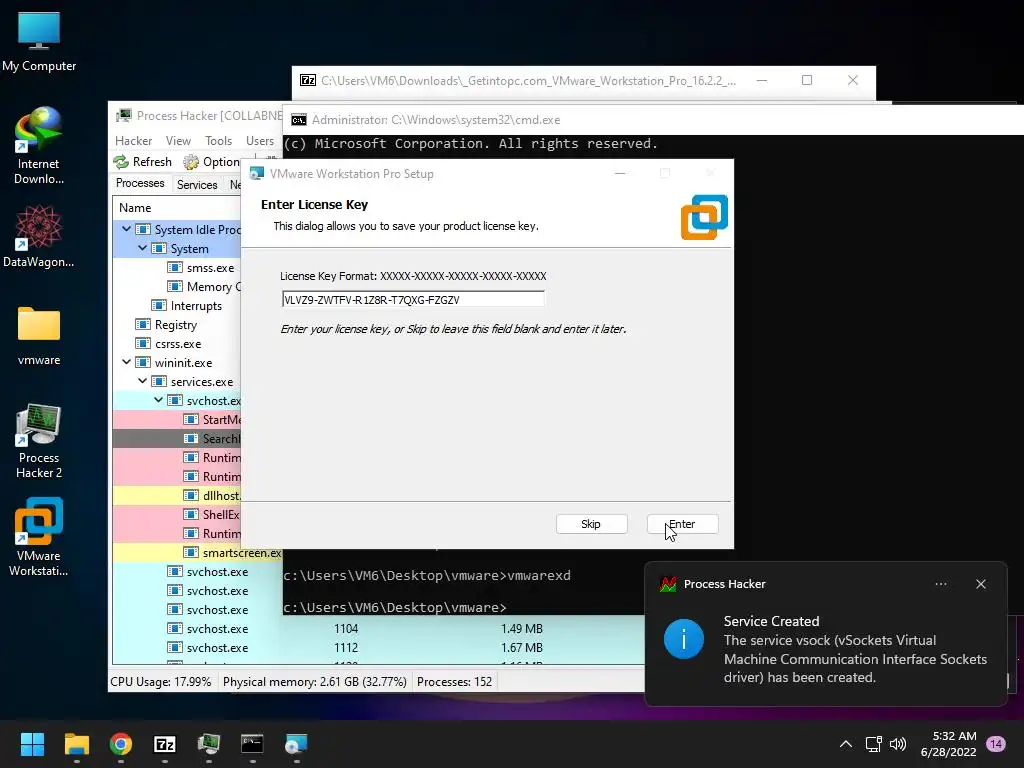Show hidden system tray icons
This screenshot has width=1024, height=768.
point(846,744)
